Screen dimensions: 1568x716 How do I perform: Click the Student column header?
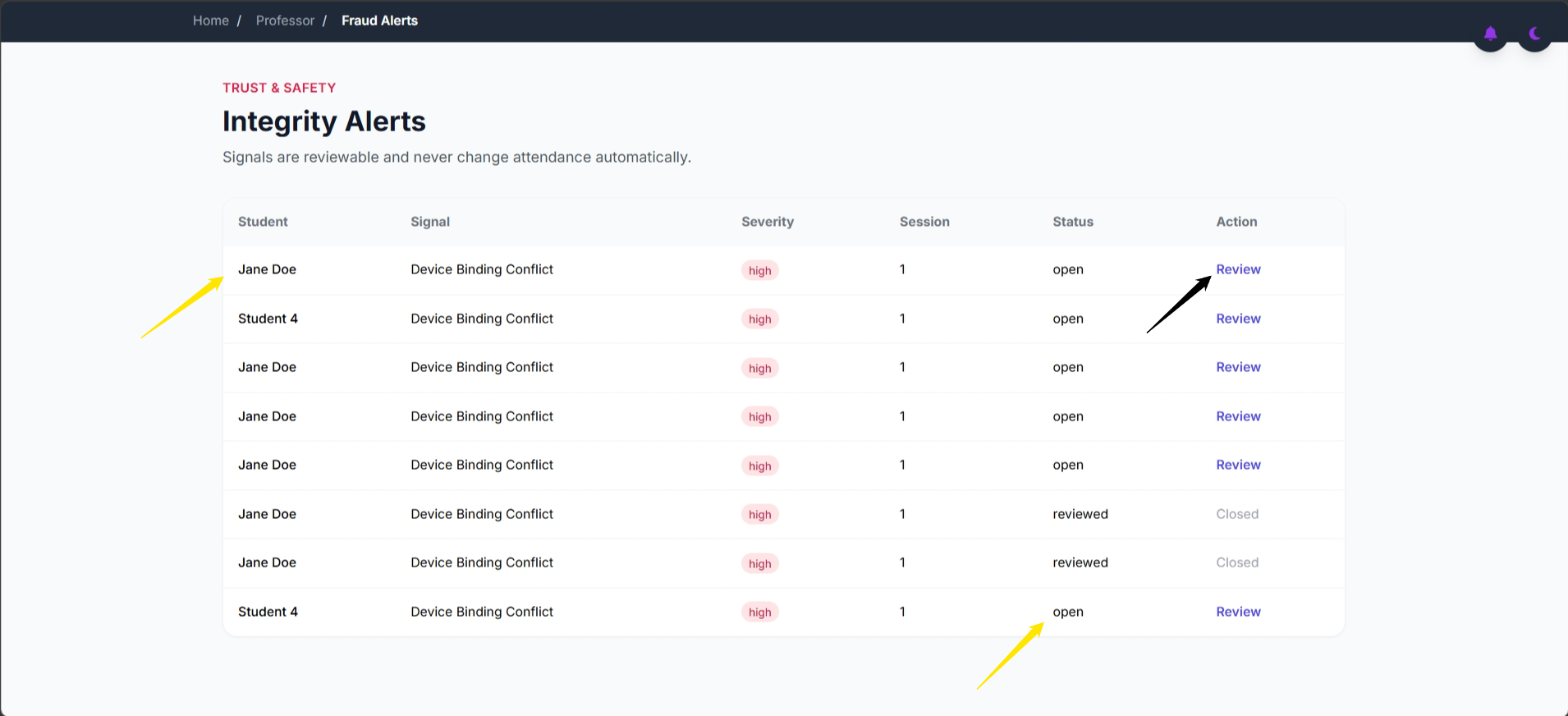[x=263, y=222]
